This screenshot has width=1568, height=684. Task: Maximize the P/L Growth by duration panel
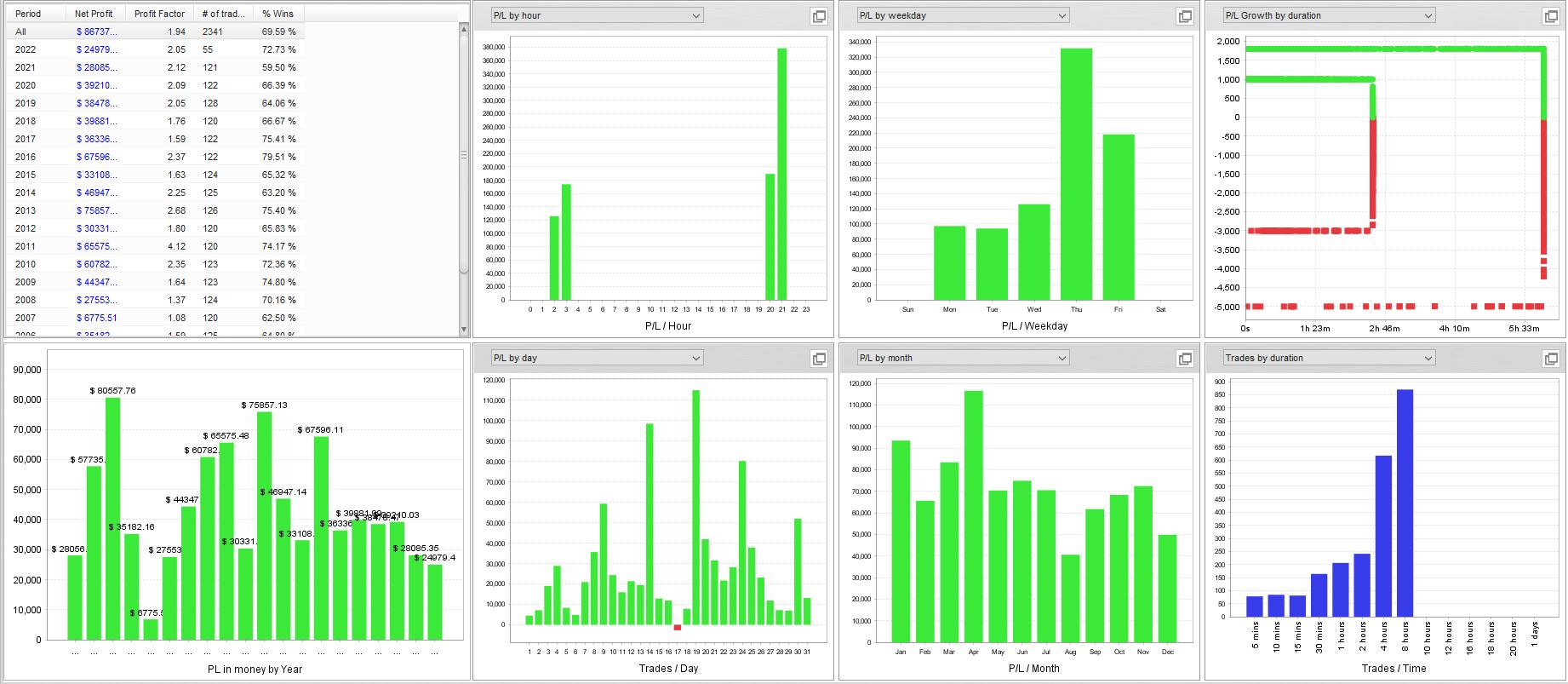click(x=1551, y=16)
